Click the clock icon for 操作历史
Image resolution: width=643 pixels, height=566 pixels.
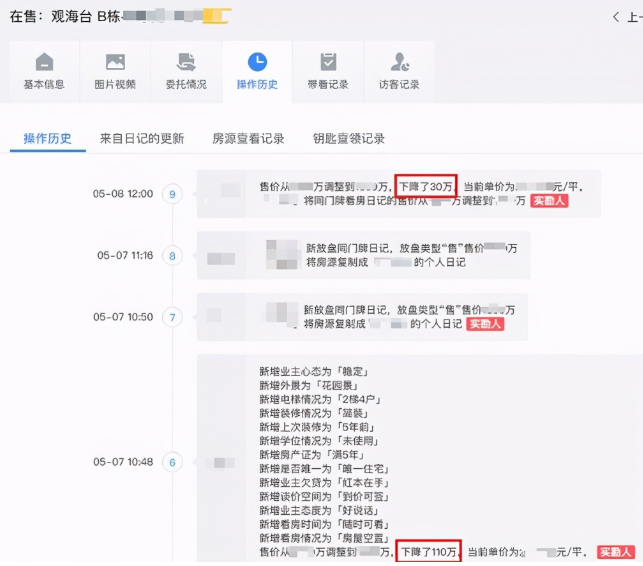[x=257, y=62]
